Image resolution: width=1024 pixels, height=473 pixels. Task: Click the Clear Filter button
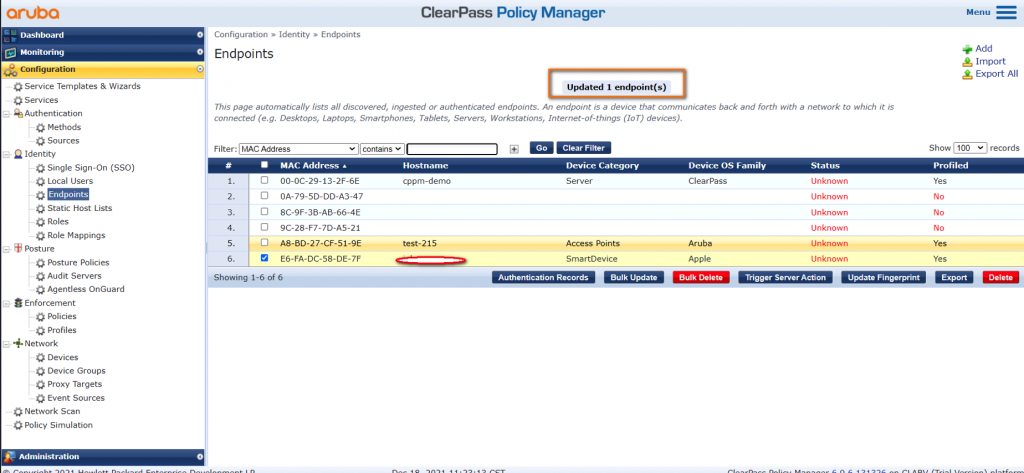[584, 148]
